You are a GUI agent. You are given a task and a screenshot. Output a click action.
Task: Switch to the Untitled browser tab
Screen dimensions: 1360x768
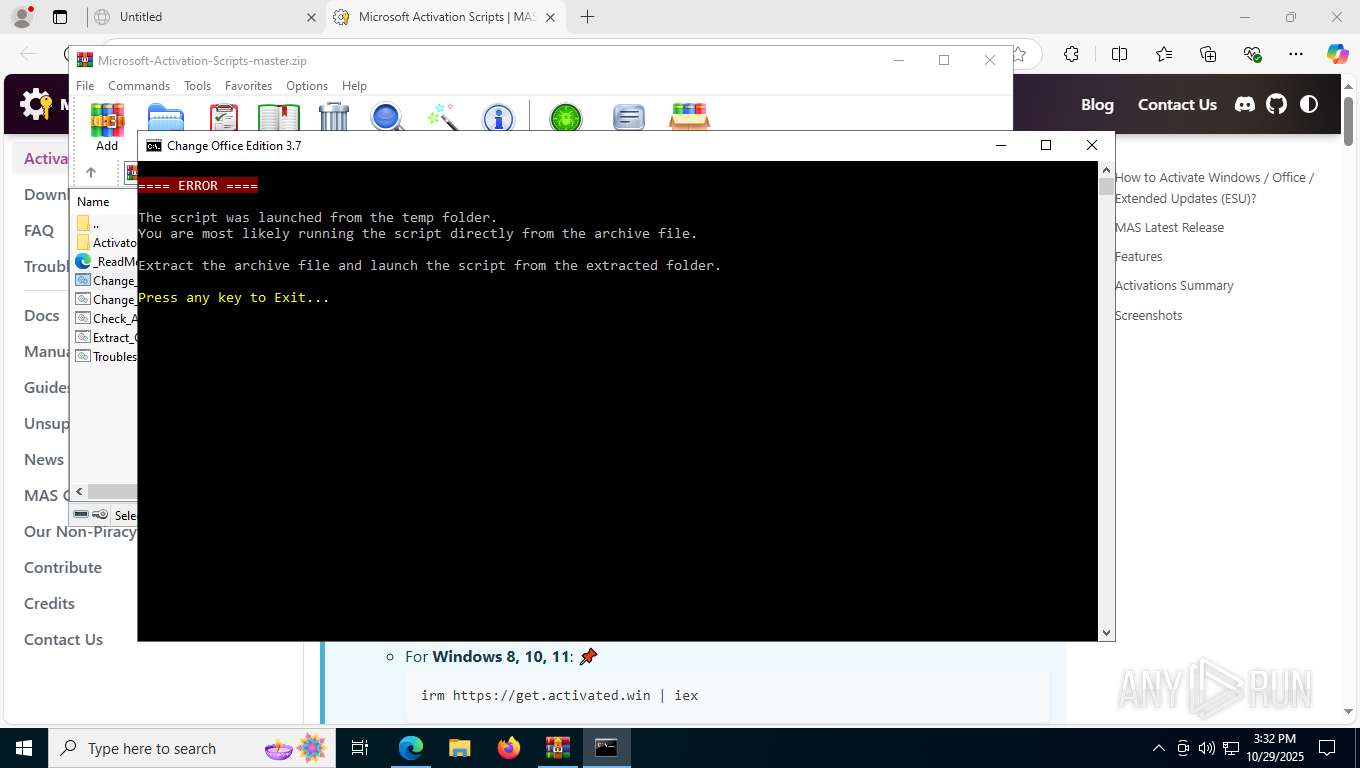(x=203, y=17)
